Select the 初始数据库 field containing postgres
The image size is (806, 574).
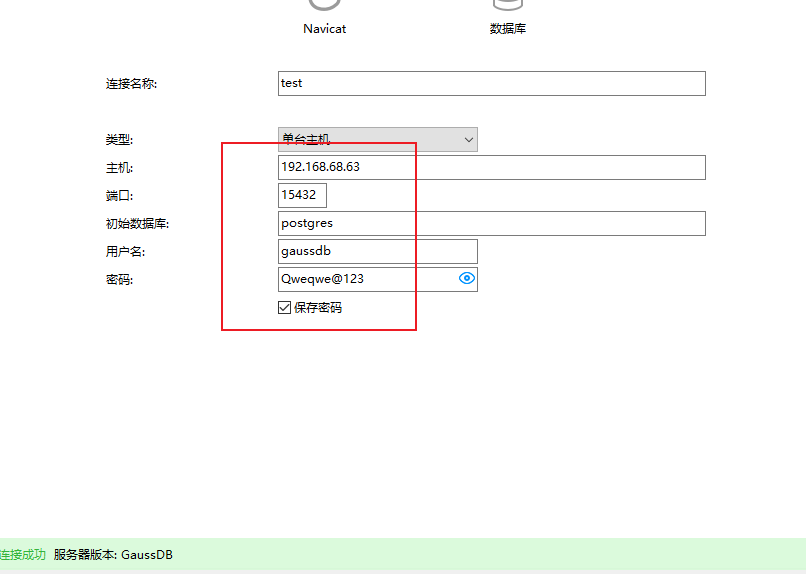click(491, 223)
